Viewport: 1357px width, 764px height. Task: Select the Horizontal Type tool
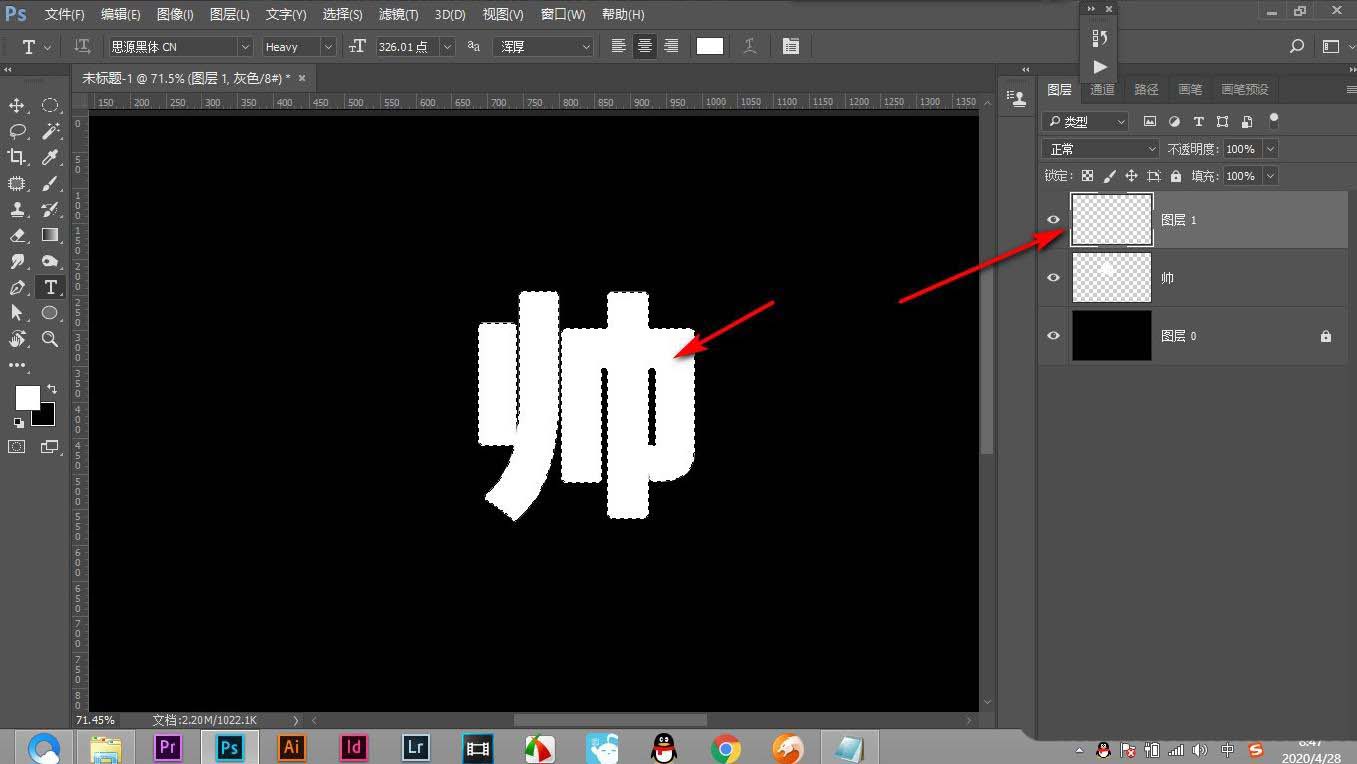(50, 287)
